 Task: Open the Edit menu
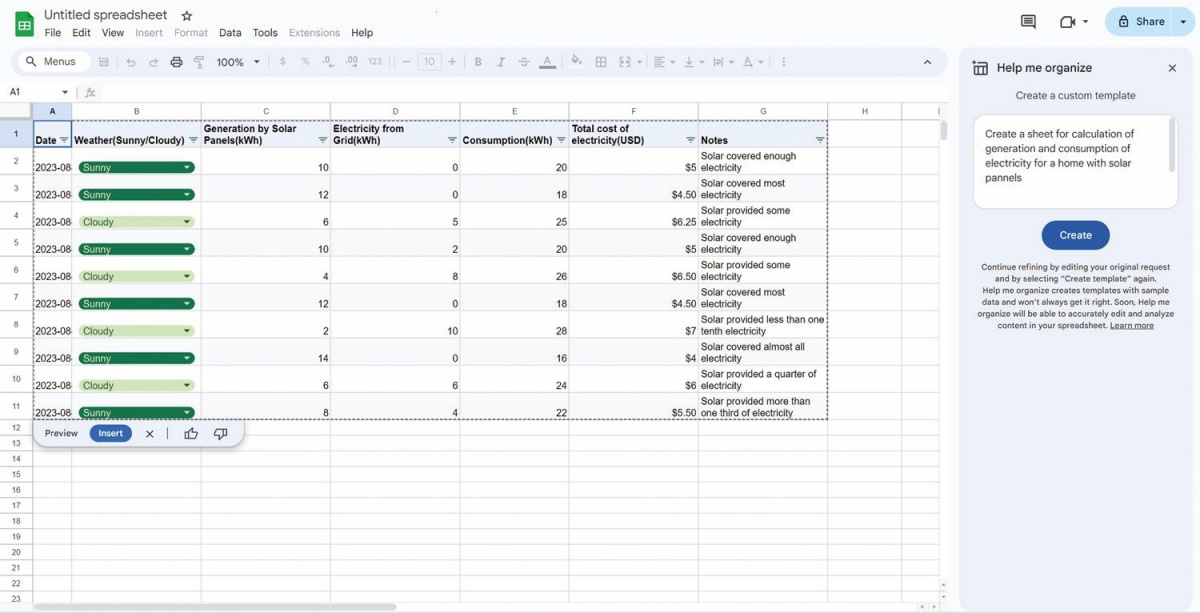coord(82,33)
